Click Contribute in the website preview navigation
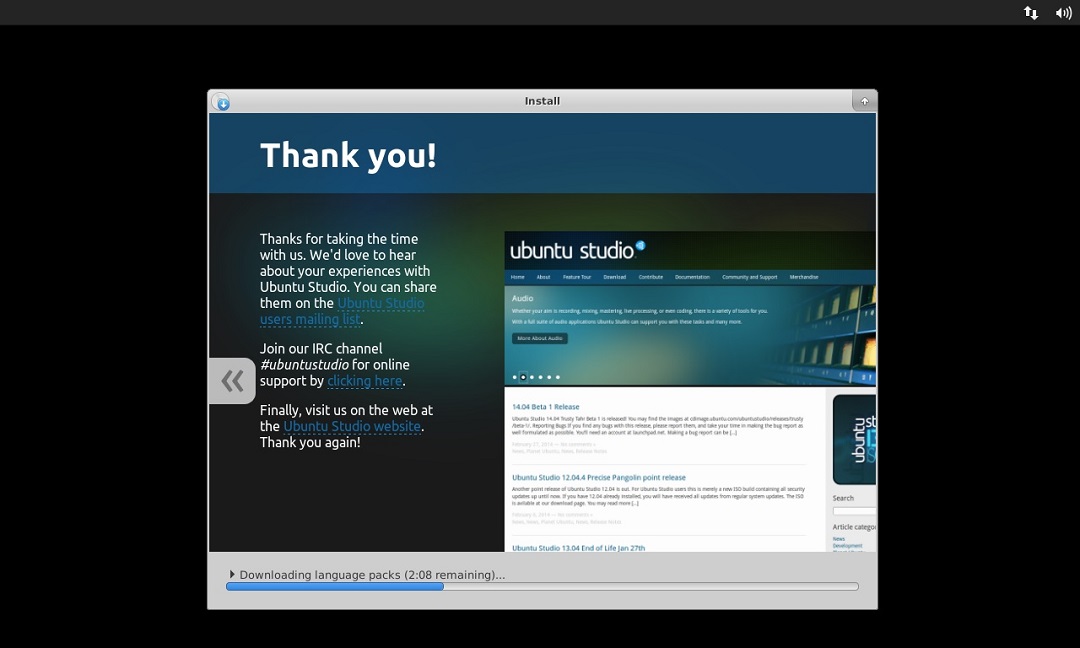This screenshot has width=1080, height=648. [x=650, y=277]
